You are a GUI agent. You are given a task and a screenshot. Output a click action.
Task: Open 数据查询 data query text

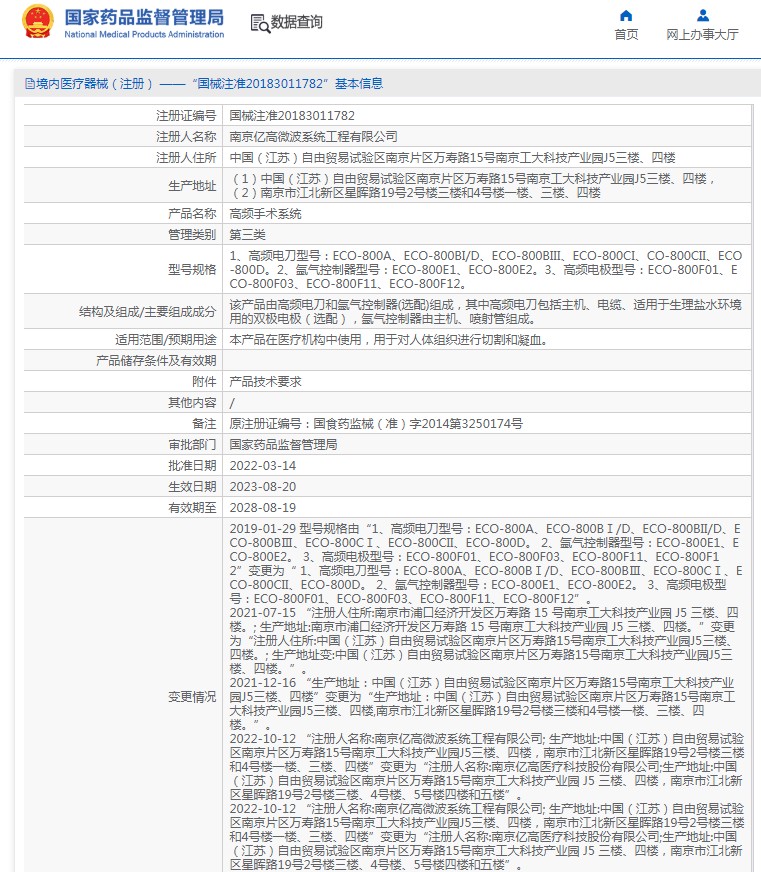pyautogui.click(x=297, y=22)
